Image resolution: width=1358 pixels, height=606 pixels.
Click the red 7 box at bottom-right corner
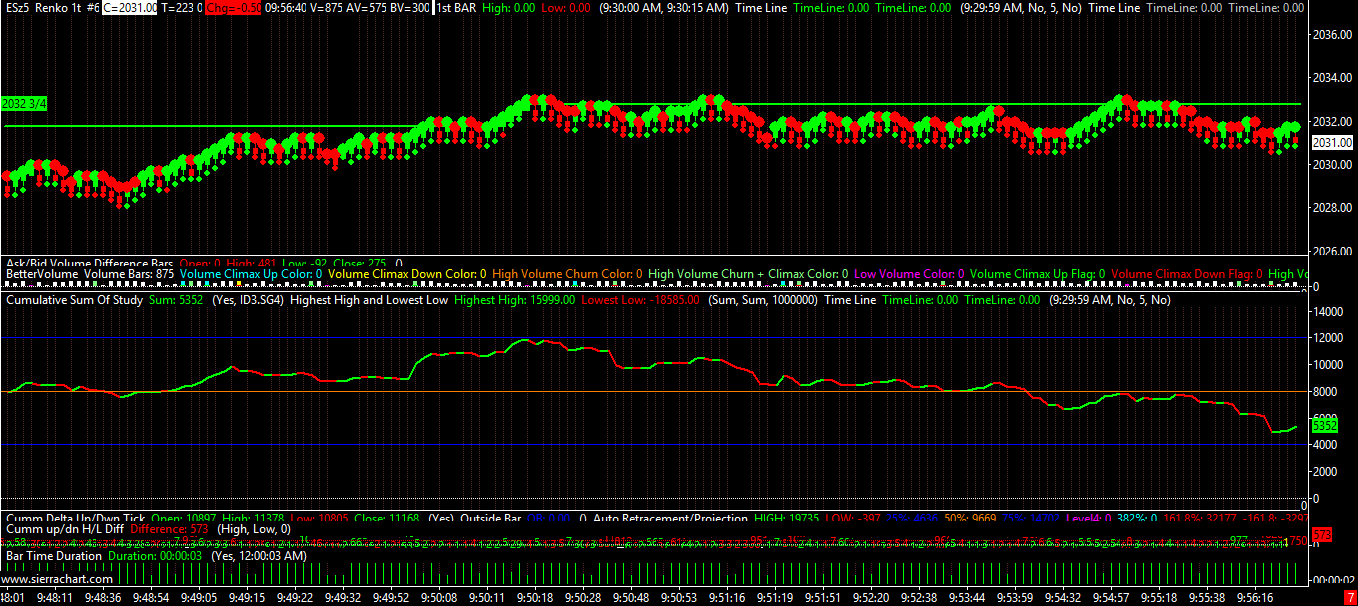coord(1349,598)
